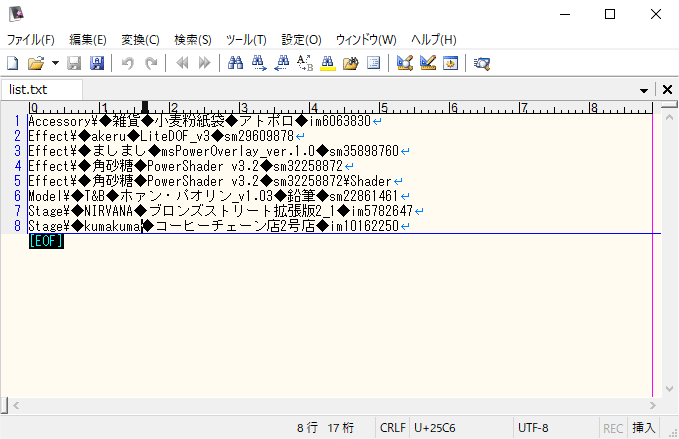Screen dimensions: 679x439
Task: Click msPowerOverlay_ver.1.0 on line 3
Action: [238, 151]
